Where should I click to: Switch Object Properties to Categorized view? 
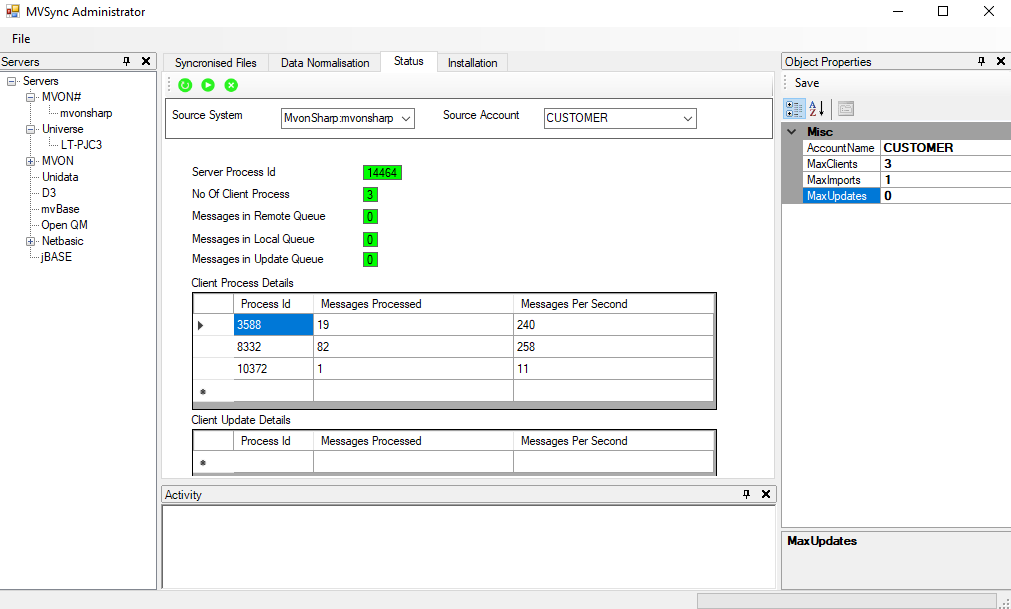click(x=794, y=109)
